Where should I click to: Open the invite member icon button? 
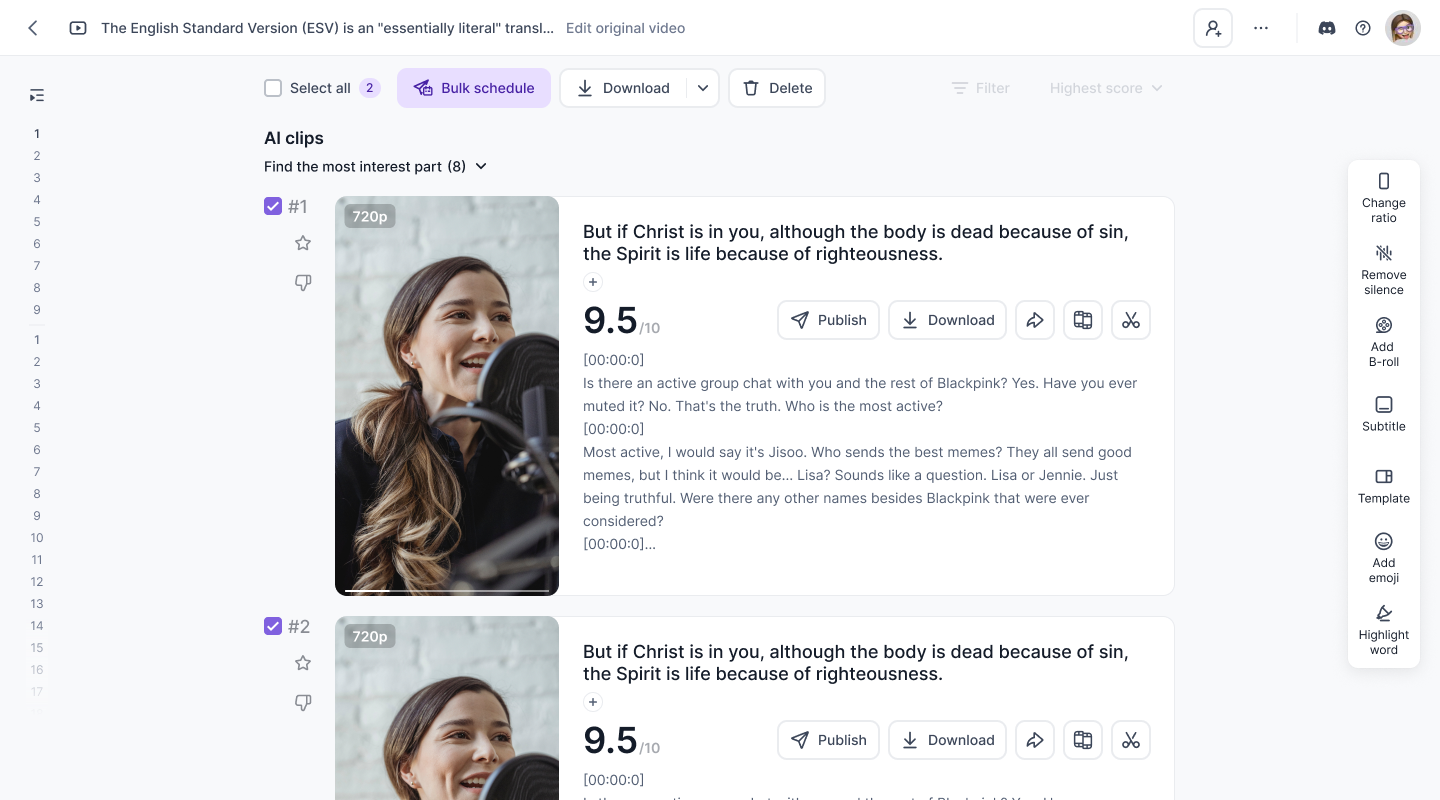pyautogui.click(x=1213, y=28)
